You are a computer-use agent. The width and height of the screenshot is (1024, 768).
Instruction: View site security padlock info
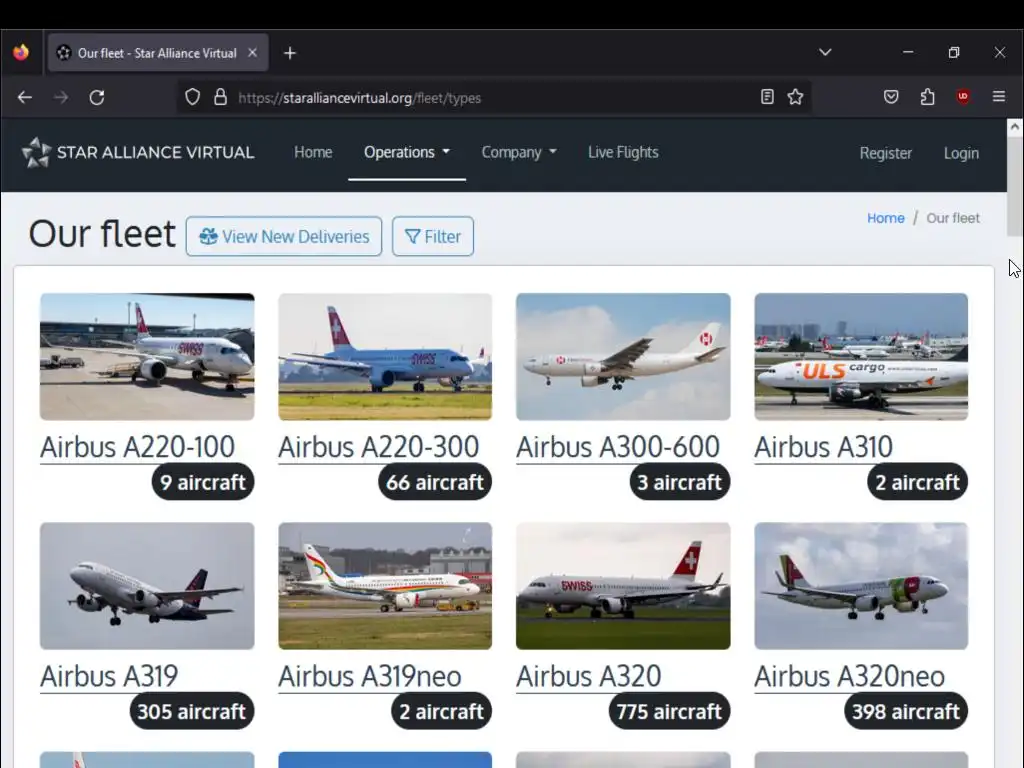pyautogui.click(x=221, y=97)
